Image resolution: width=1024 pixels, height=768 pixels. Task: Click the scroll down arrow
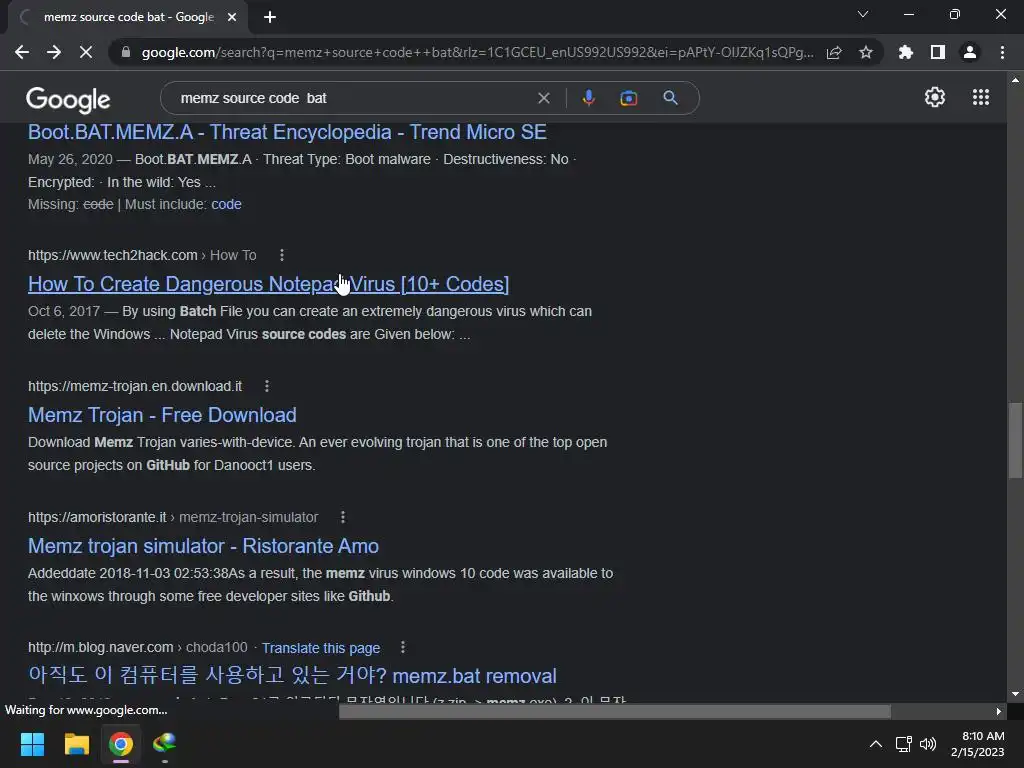click(x=1015, y=694)
